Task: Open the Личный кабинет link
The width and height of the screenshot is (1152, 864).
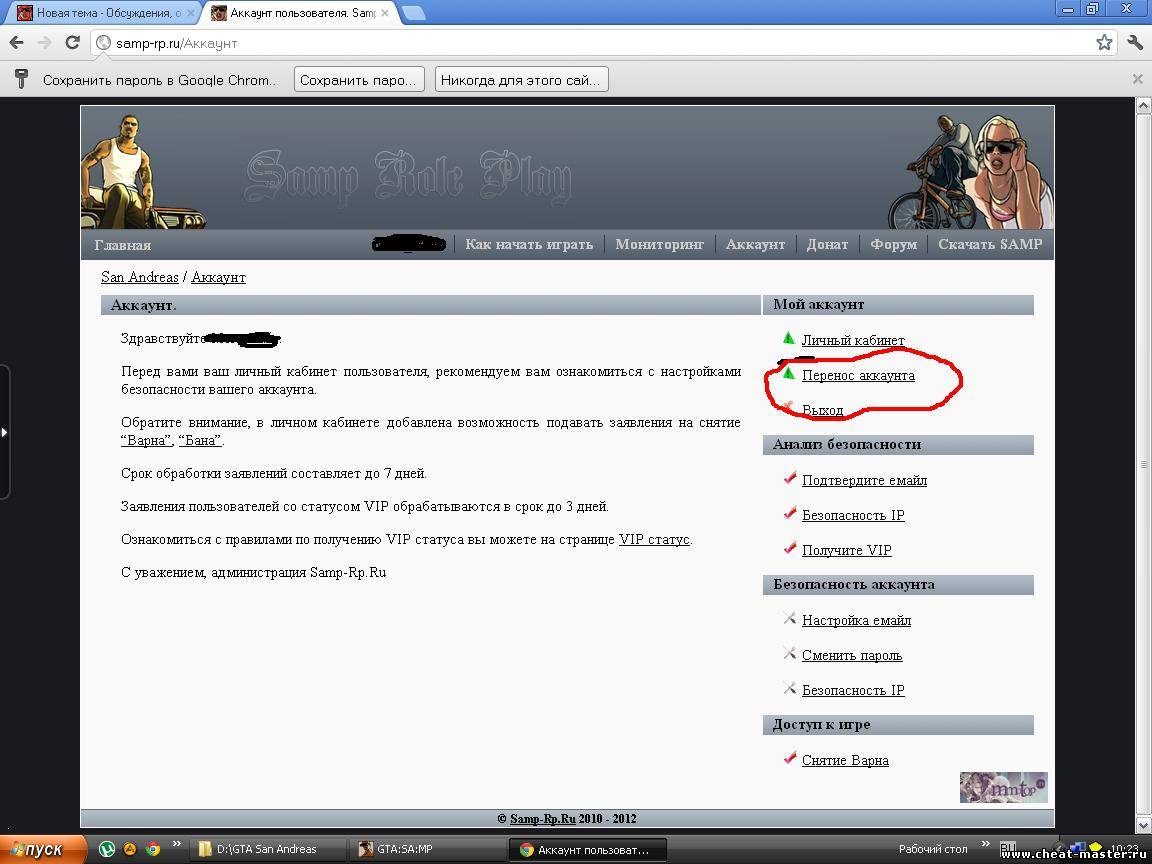Action: tap(853, 340)
